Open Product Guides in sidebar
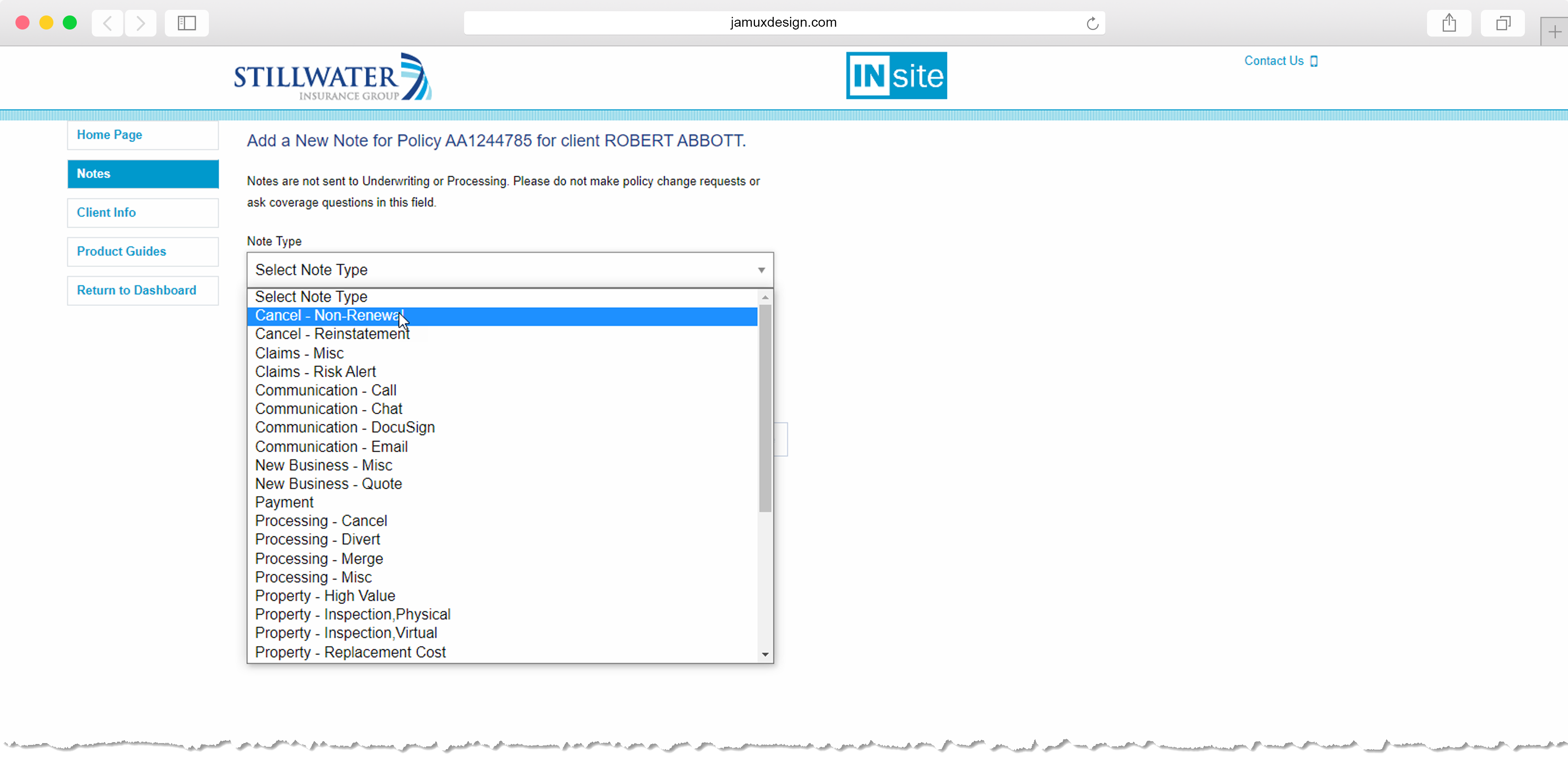This screenshot has width=1568, height=759. (x=143, y=252)
